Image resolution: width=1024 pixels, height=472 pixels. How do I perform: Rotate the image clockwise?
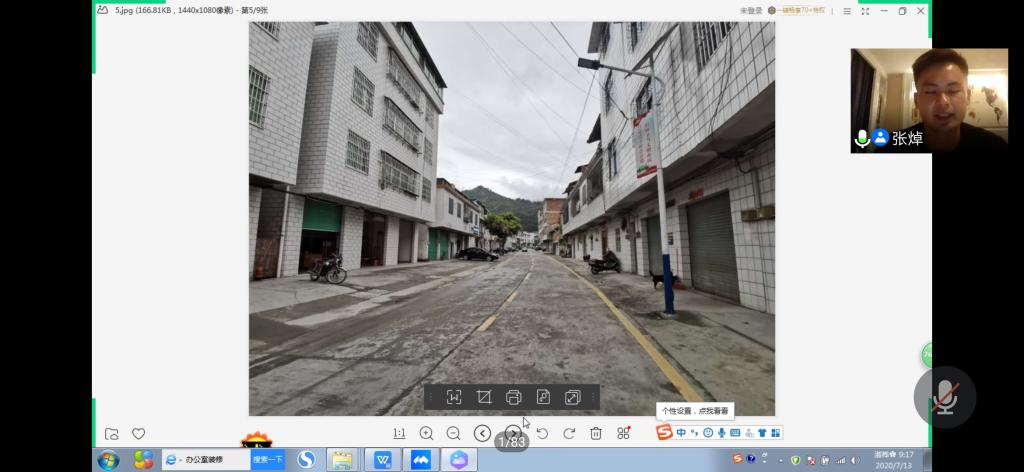tap(569, 433)
